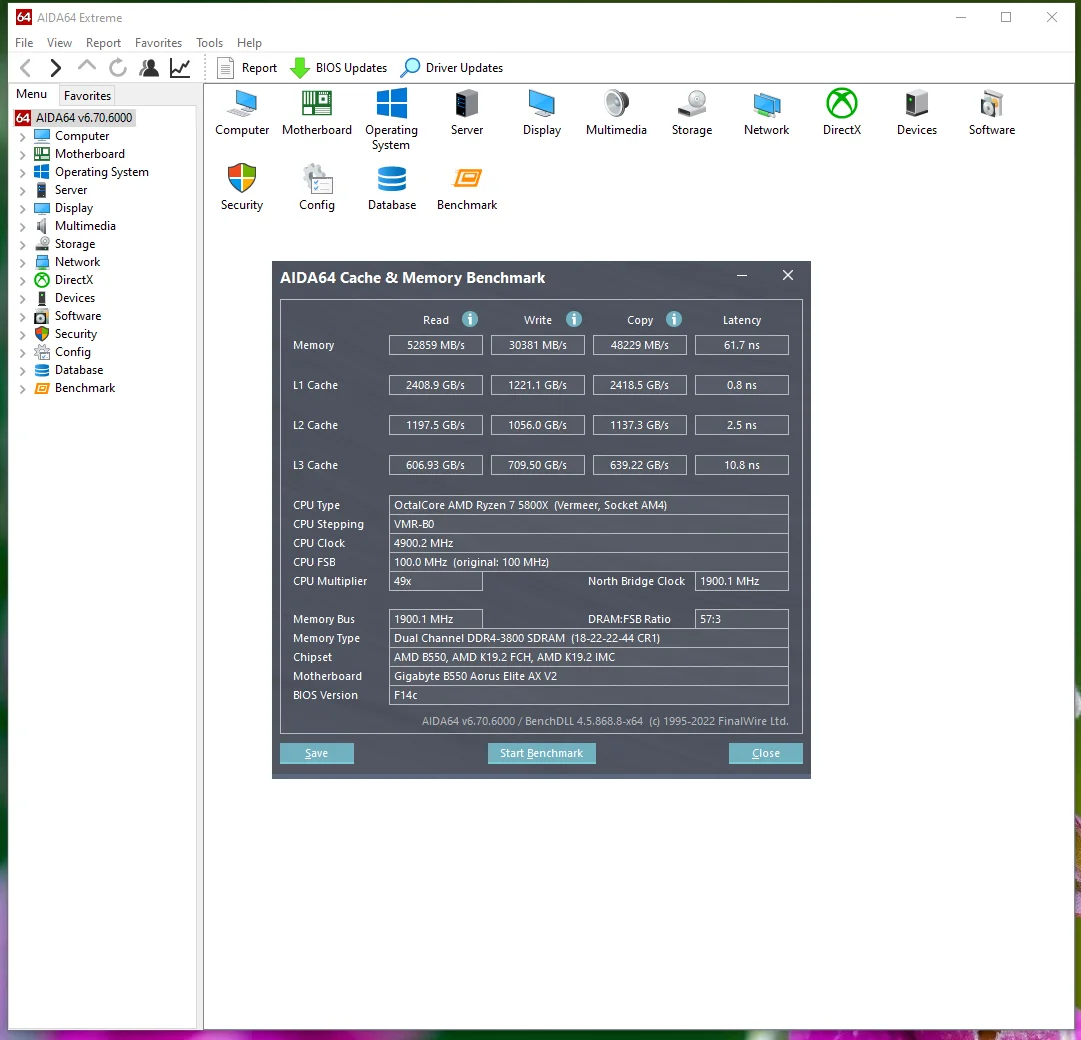Expand the Display tree node

tap(22, 208)
